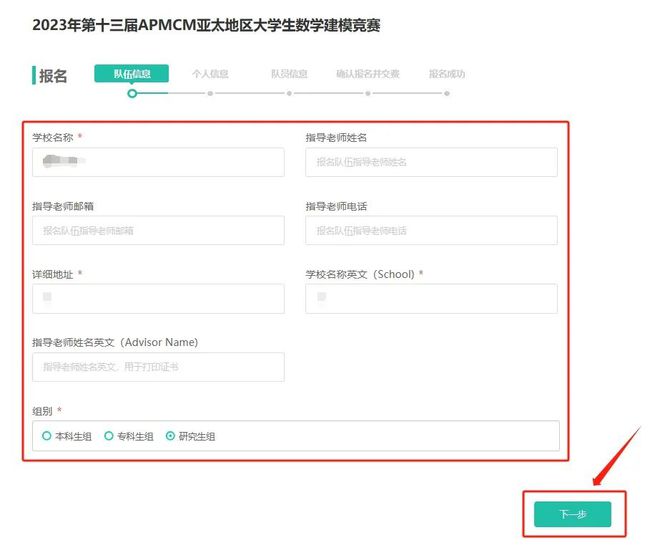Focus the 学校名称 input field
Viewport: 660px width, 548px height.
click(x=158, y=162)
